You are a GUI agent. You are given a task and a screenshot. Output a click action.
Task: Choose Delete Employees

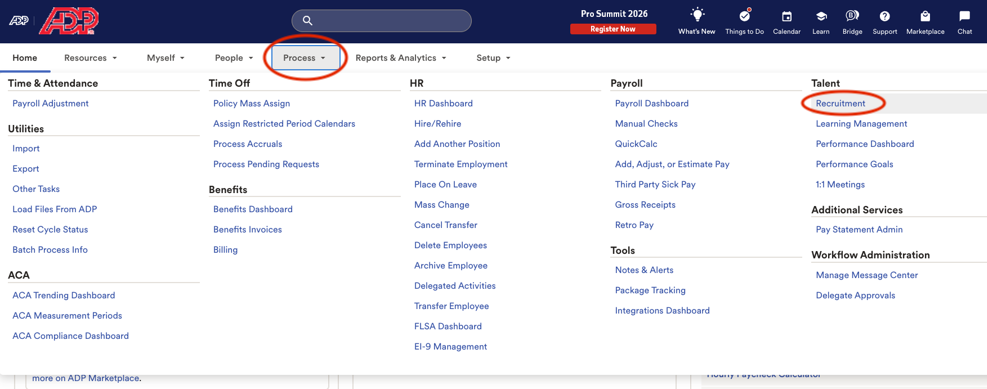(x=451, y=245)
